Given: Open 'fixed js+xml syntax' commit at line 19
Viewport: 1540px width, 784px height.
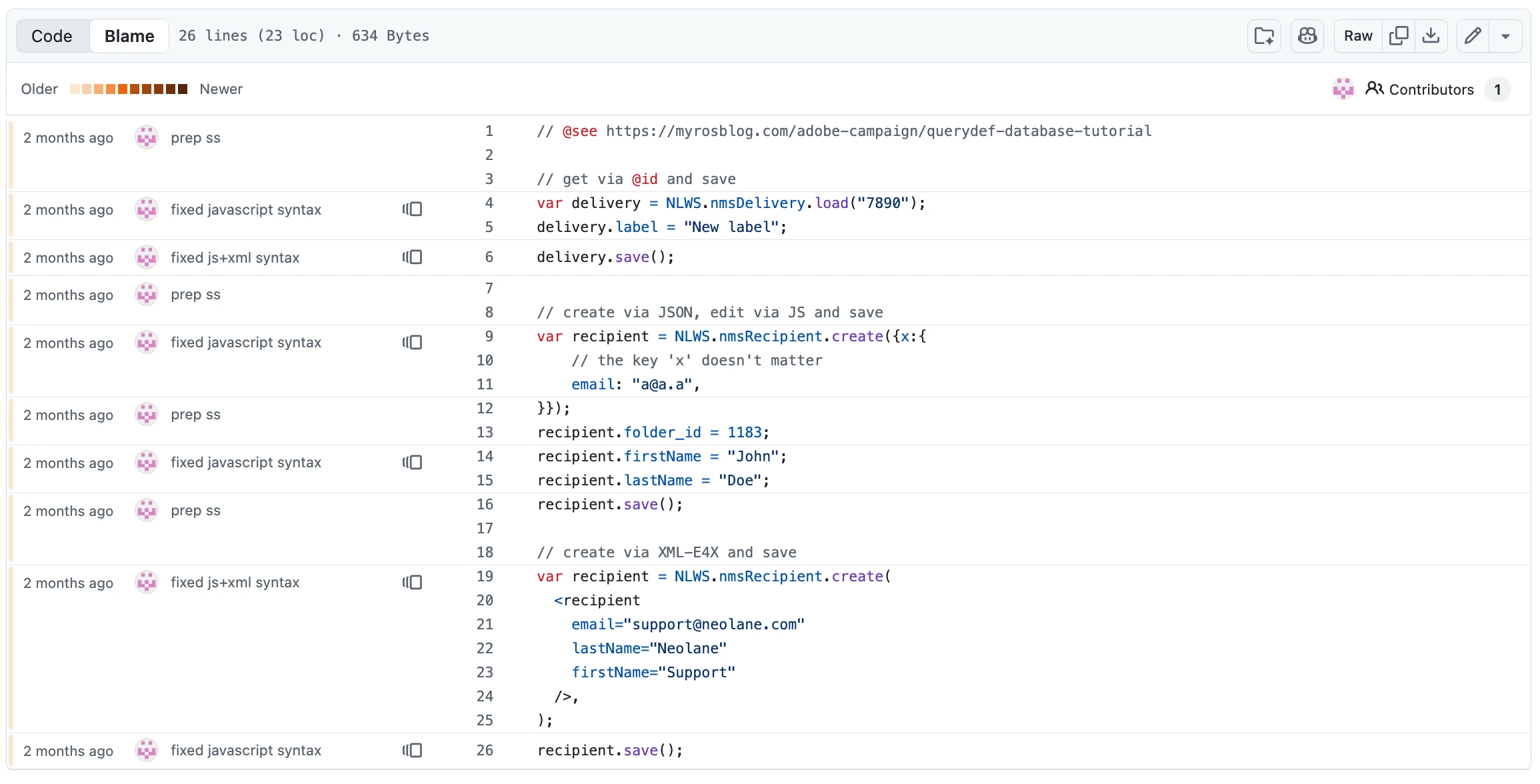Looking at the screenshot, I should pos(235,583).
